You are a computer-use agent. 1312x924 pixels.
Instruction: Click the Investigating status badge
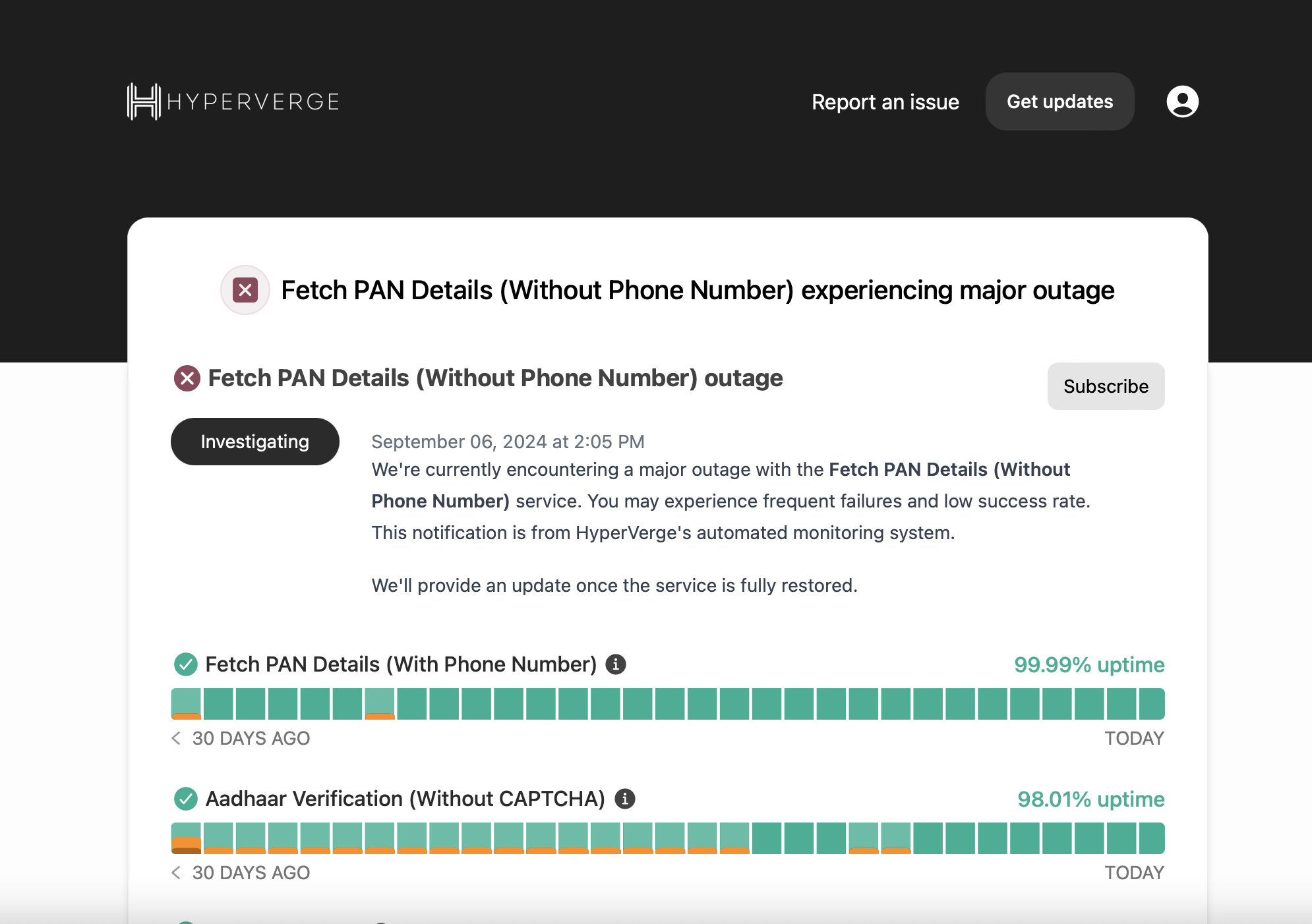coord(254,442)
